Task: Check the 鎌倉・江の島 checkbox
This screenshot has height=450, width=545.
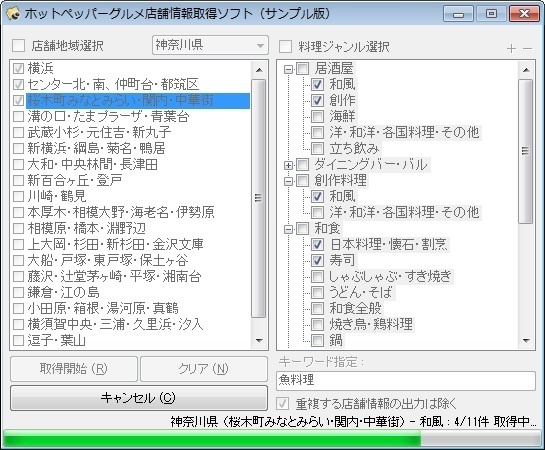Action: coord(18,292)
